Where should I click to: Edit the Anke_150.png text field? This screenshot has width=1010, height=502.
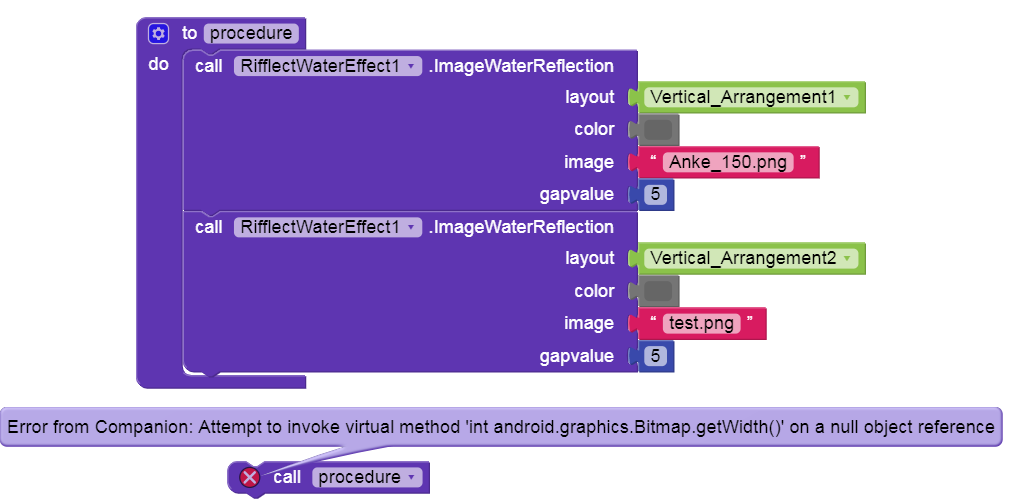point(729,162)
